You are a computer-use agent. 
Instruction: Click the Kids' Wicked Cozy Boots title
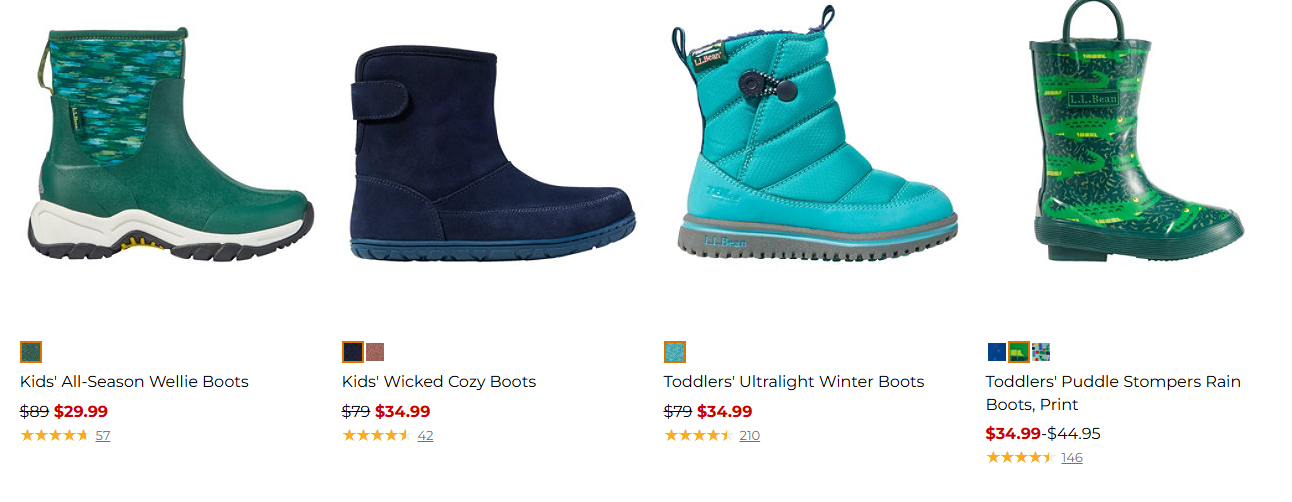[x=439, y=382]
